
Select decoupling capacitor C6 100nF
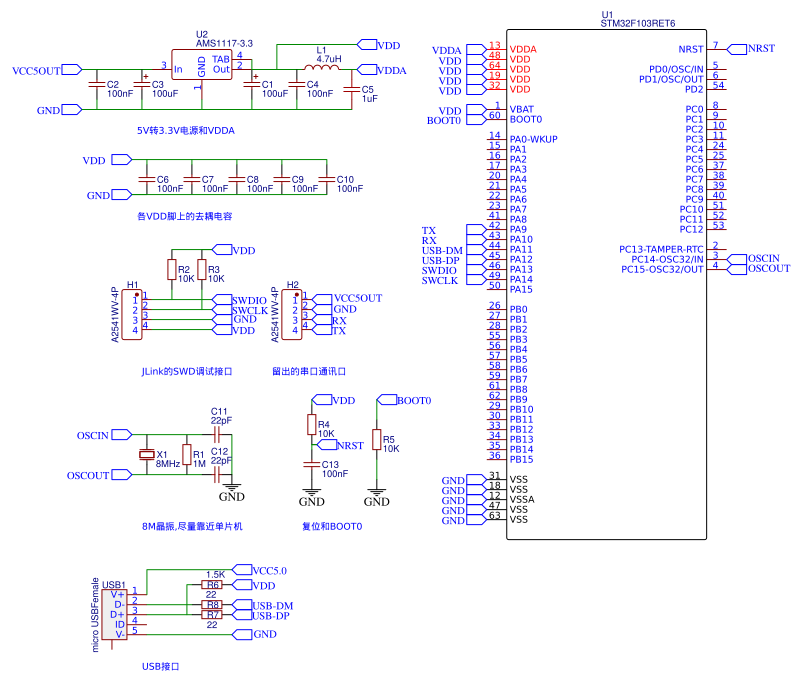click(x=147, y=179)
